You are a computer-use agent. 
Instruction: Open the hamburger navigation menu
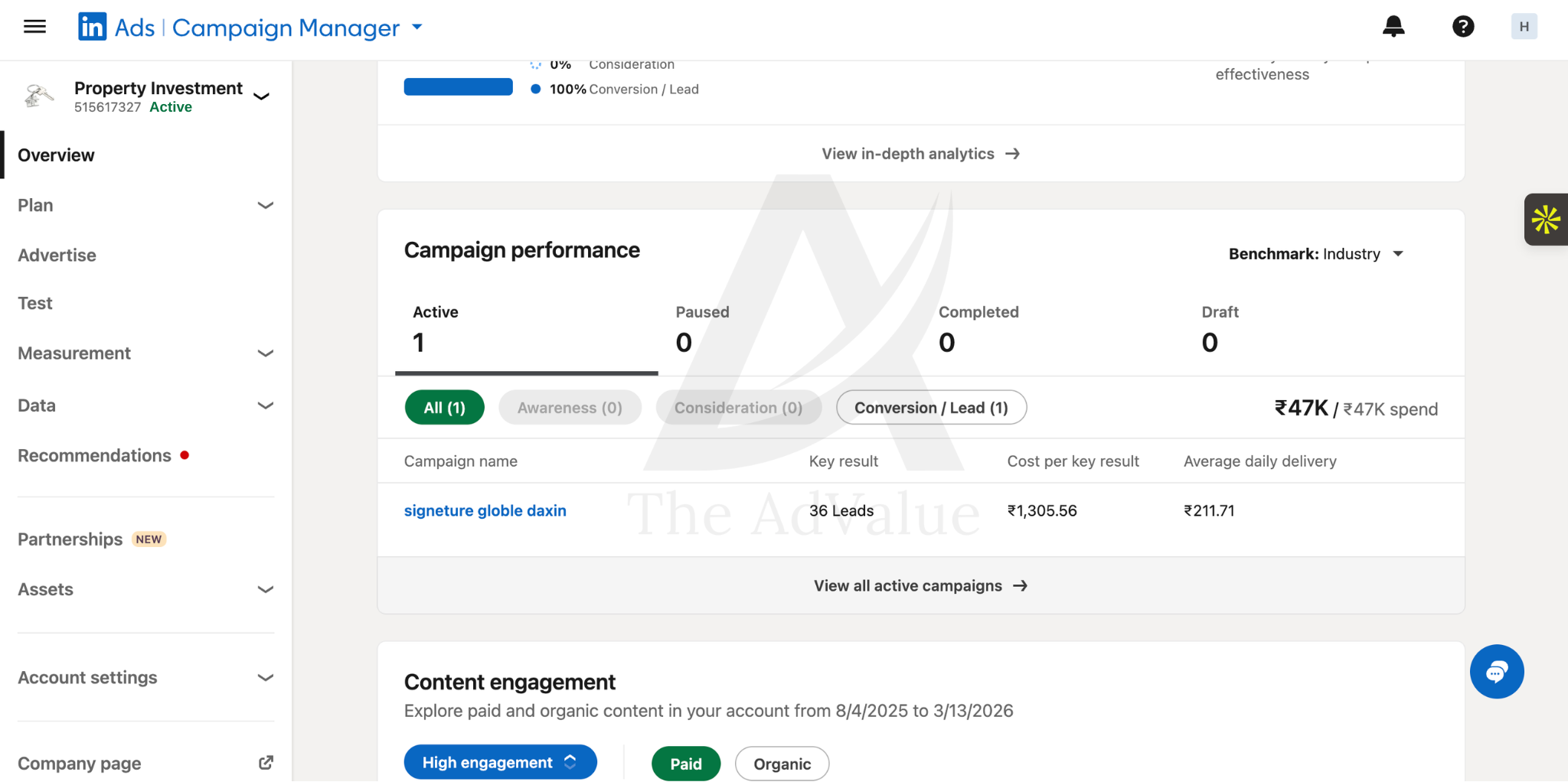coord(35,27)
